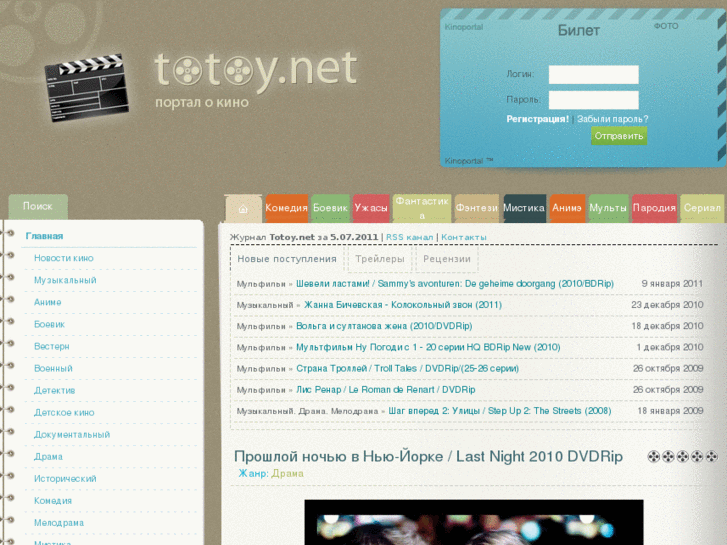
Task: Open Главная in the sidebar menu
Action: pyautogui.click(x=45, y=236)
